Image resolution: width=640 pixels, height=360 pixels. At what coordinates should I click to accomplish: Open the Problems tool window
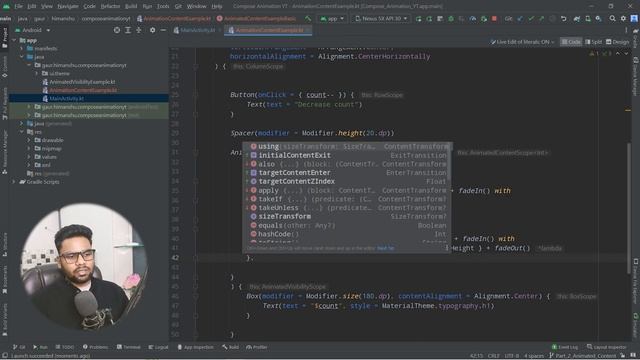coord(96,347)
